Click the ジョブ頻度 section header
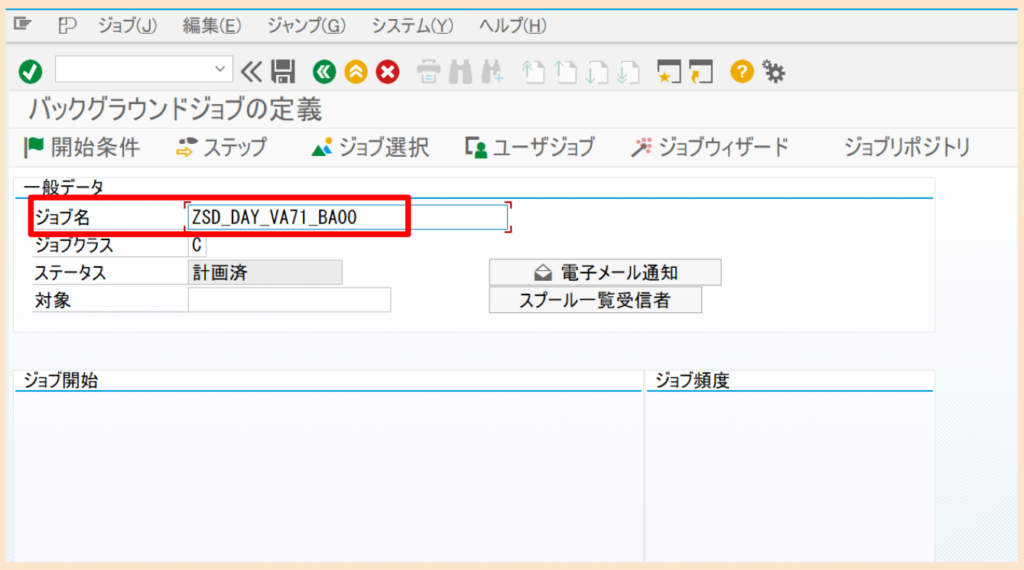This screenshot has height=570, width=1024. tap(692, 381)
